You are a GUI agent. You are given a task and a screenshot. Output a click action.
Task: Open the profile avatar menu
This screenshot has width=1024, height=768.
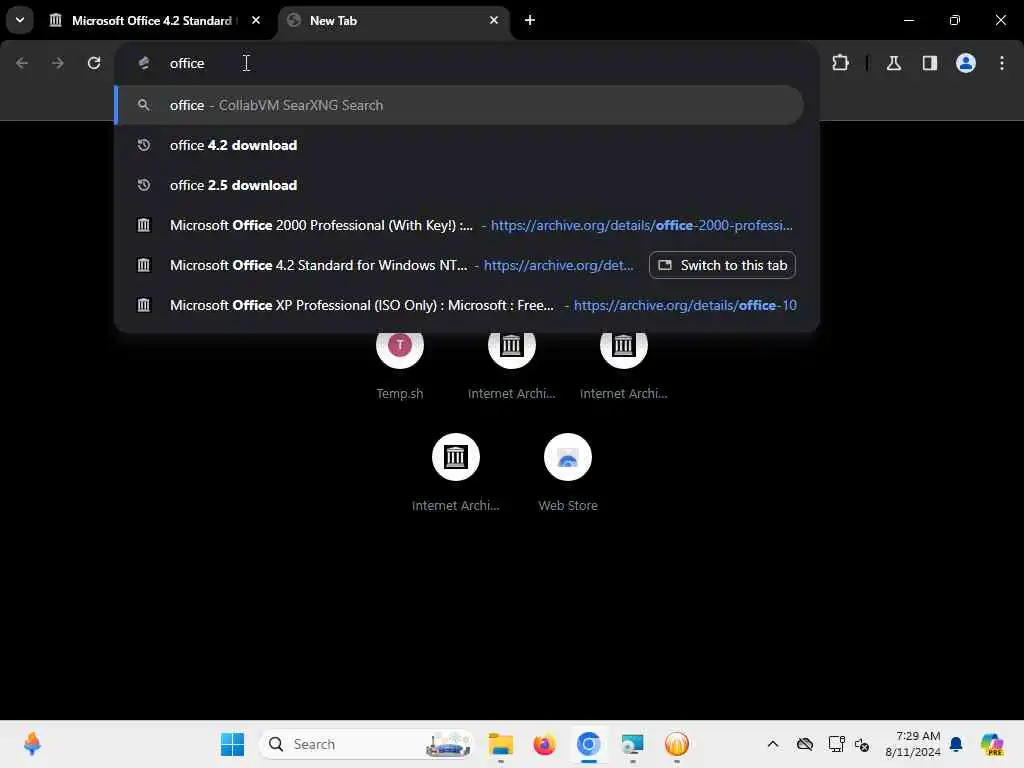(966, 63)
